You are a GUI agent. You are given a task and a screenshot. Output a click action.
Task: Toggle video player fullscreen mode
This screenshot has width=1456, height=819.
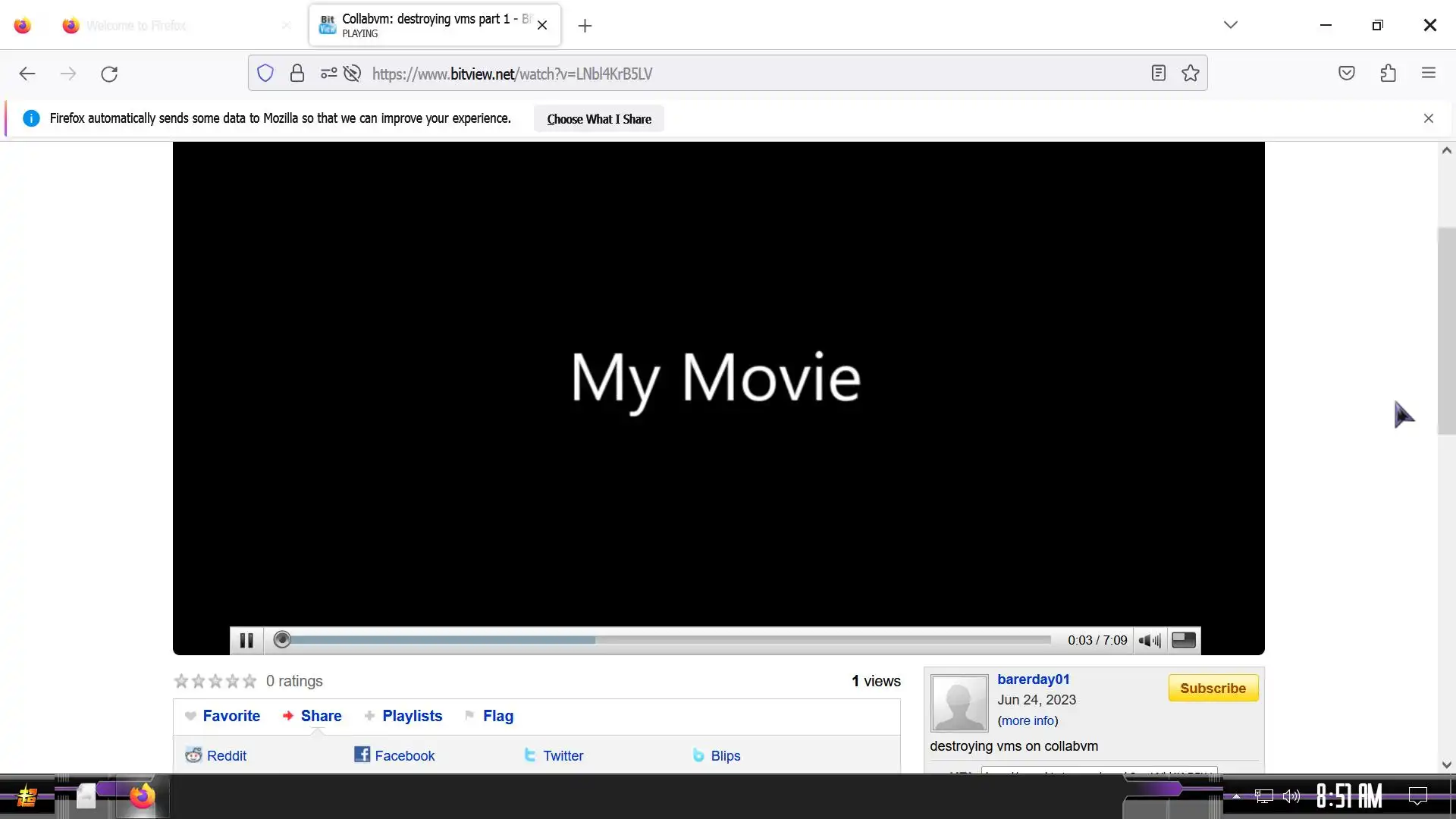tap(1184, 641)
